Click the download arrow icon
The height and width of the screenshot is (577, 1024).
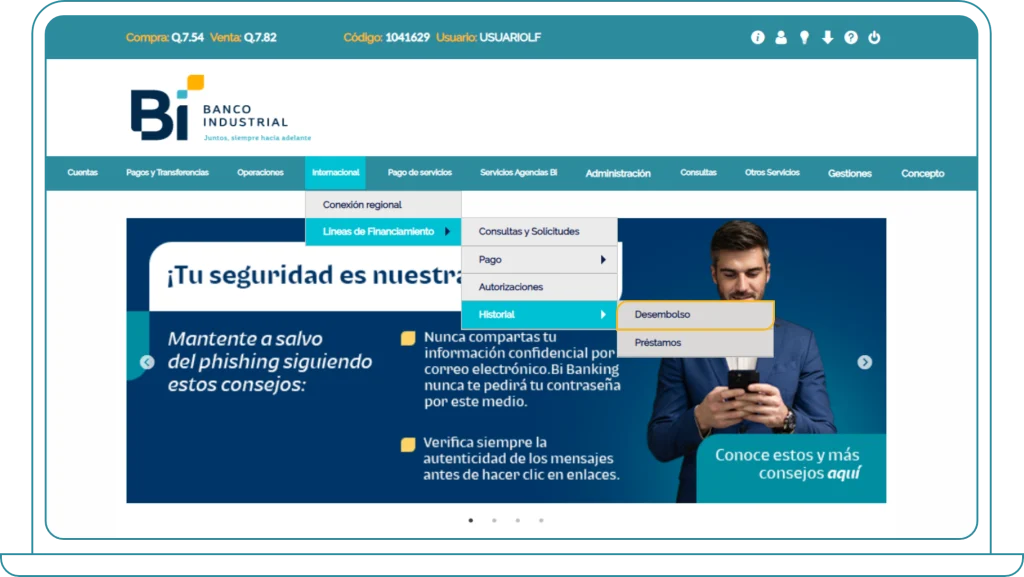(827, 38)
